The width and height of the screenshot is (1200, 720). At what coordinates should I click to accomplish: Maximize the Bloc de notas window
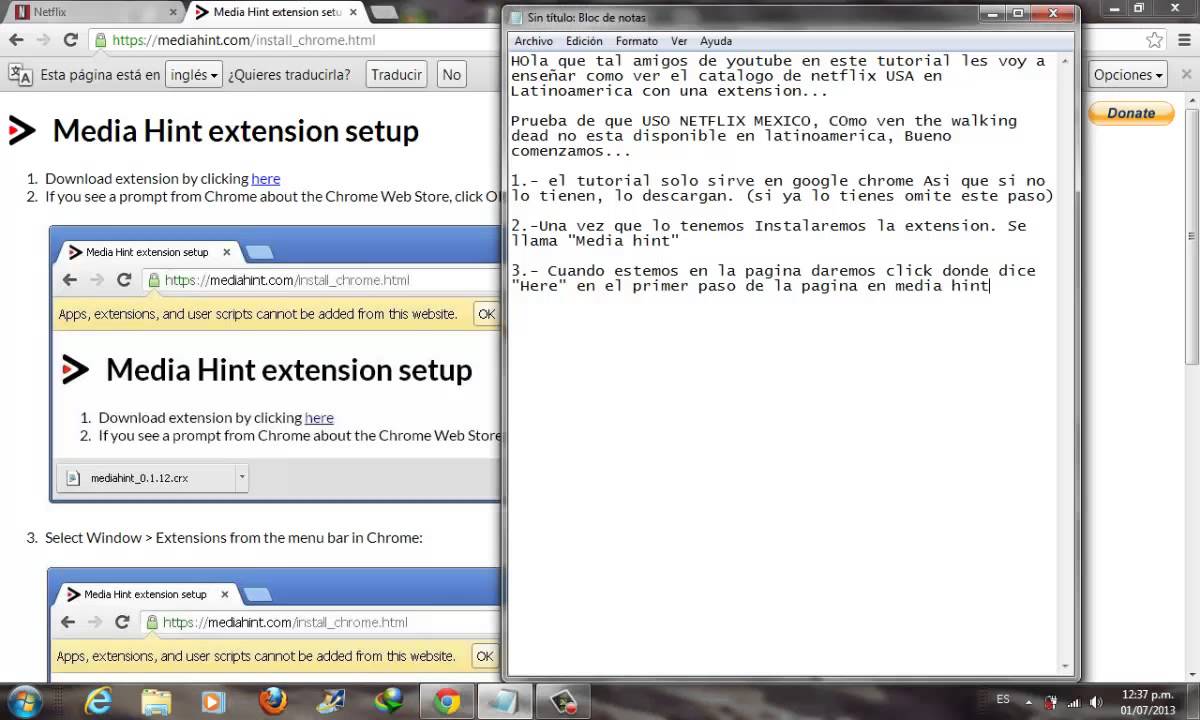point(1019,14)
